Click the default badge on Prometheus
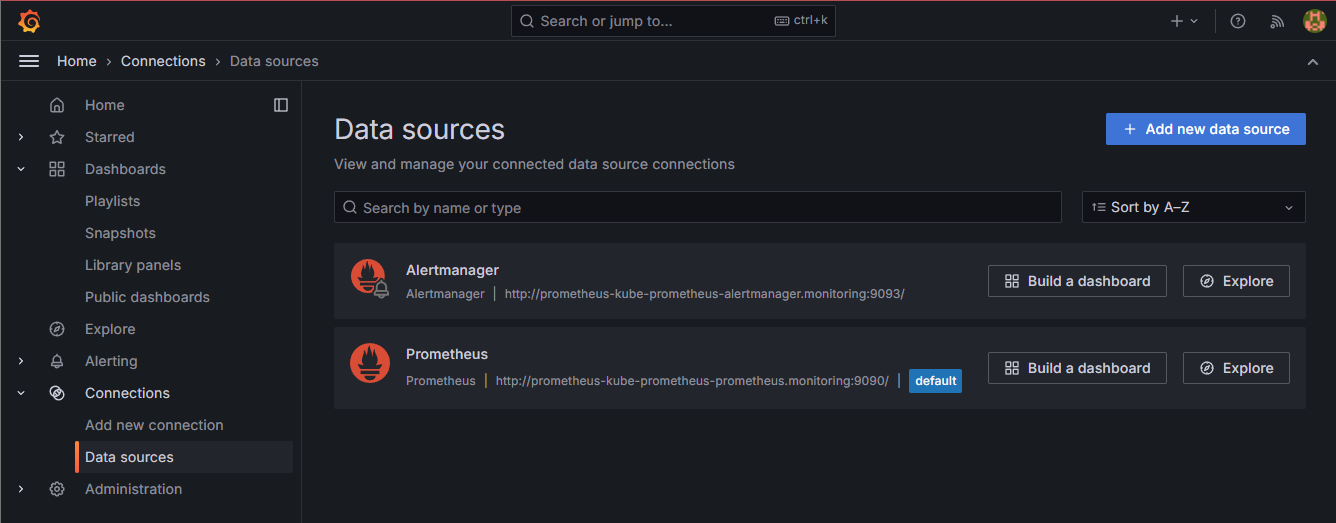This screenshot has height=523, width=1336. 935,381
